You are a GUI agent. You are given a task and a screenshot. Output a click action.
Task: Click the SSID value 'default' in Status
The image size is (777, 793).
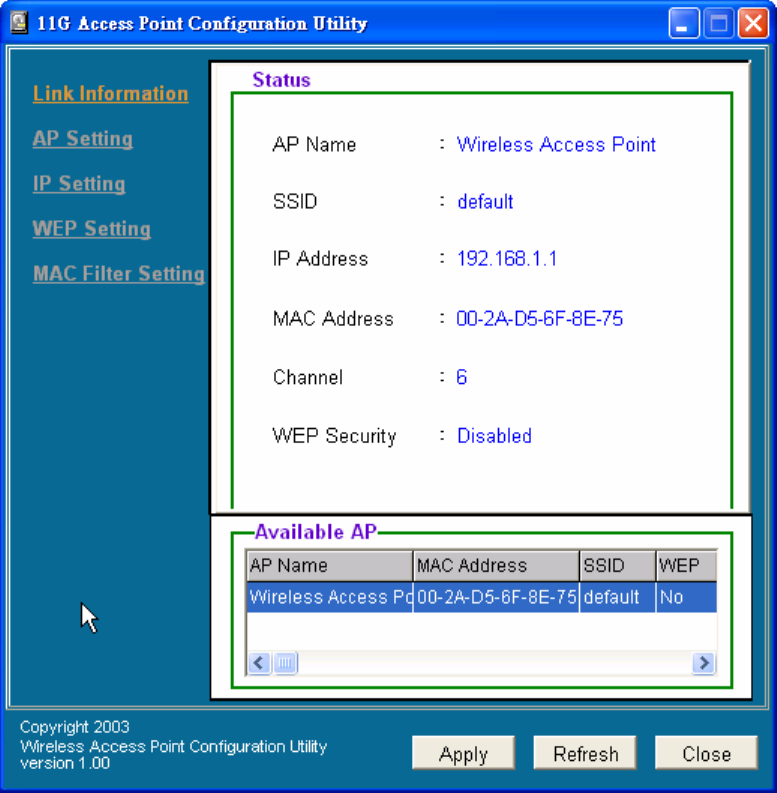(x=485, y=202)
